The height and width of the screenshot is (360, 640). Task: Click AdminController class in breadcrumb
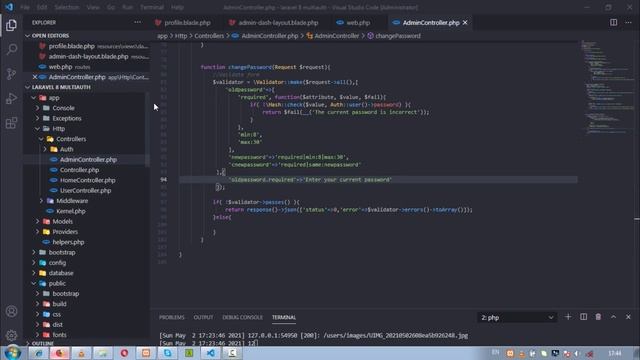pyautogui.click(x=336, y=36)
